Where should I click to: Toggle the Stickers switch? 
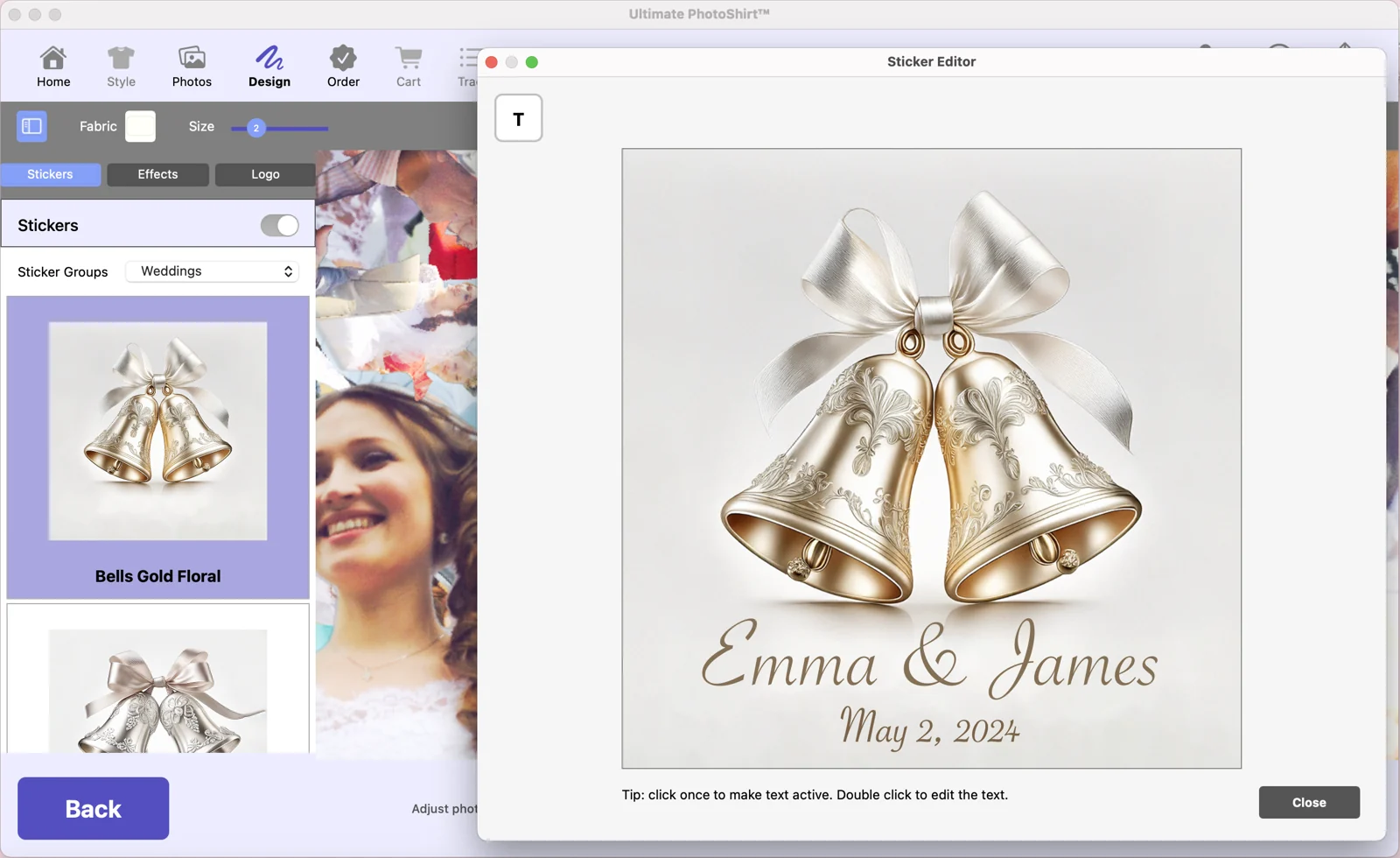pos(280,225)
